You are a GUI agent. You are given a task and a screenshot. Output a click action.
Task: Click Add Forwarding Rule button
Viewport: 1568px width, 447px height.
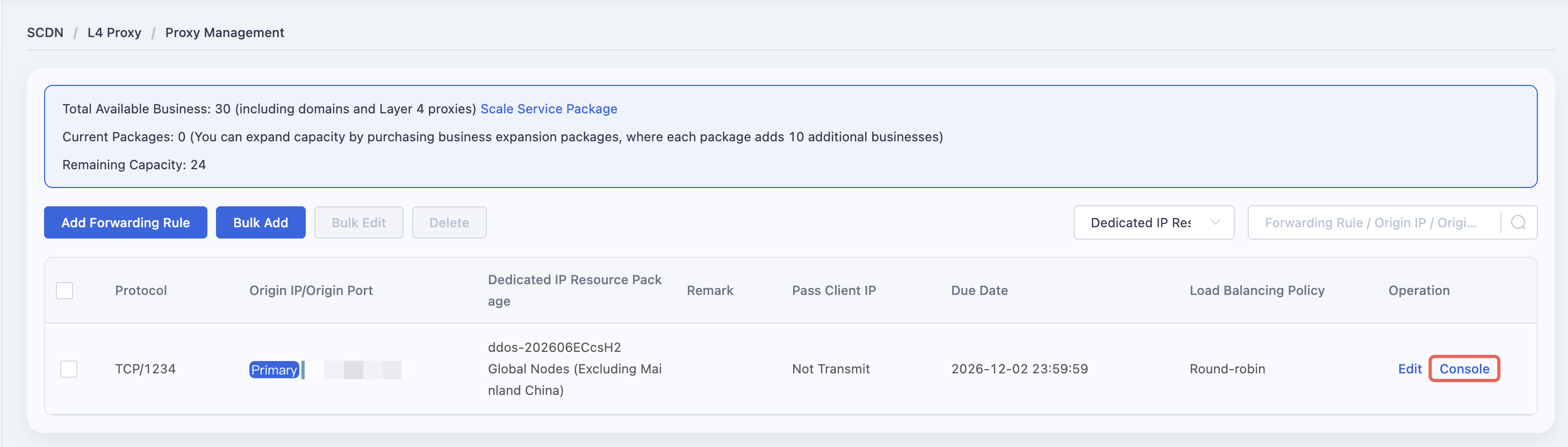pos(125,222)
